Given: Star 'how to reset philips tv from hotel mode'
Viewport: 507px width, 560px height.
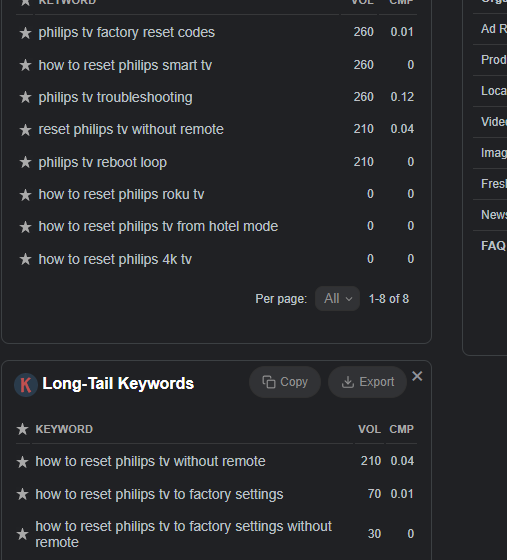Looking at the screenshot, I should coord(25,227).
